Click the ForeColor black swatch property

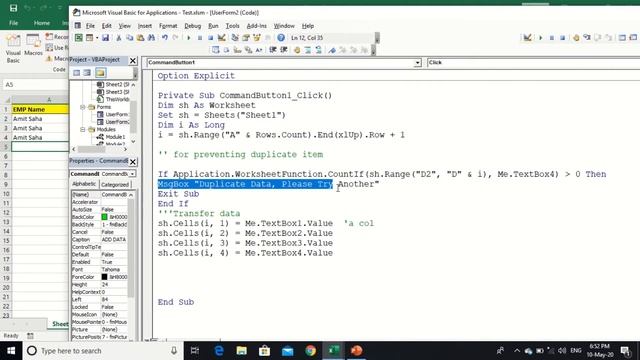[104, 277]
